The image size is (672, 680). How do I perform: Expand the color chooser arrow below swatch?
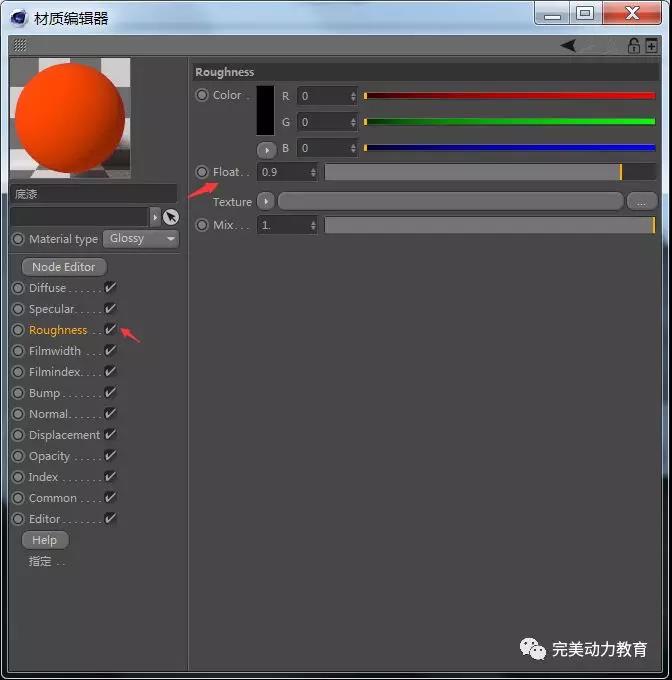click(266, 150)
